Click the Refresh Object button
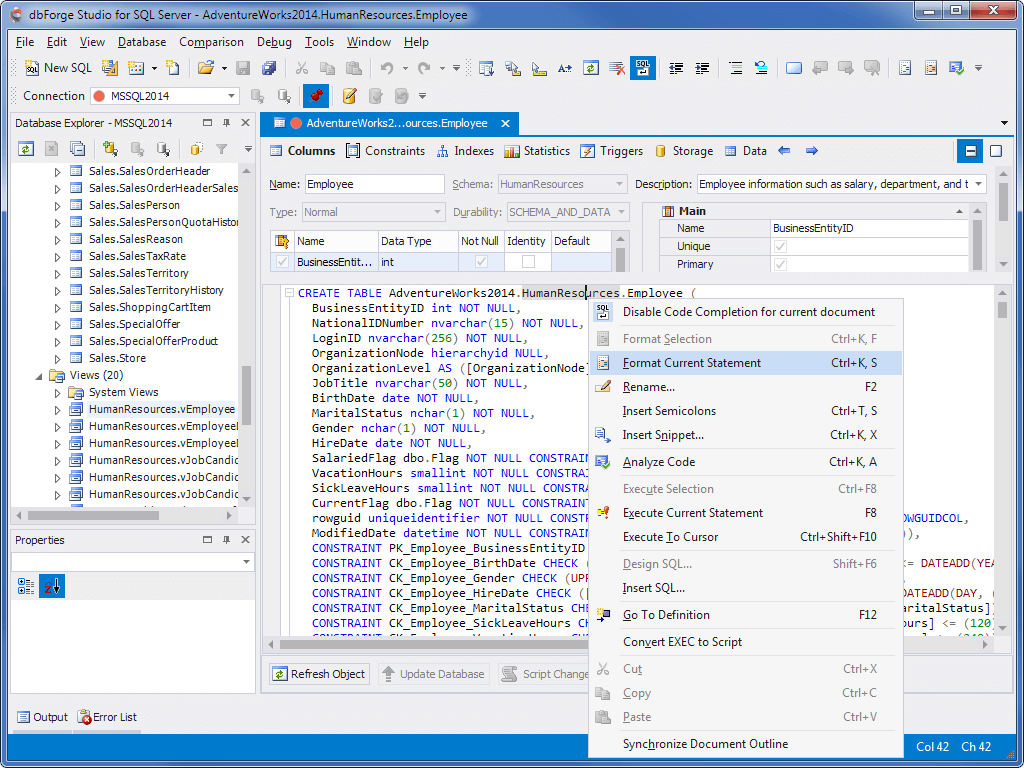The image size is (1024, 768). point(319,674)
